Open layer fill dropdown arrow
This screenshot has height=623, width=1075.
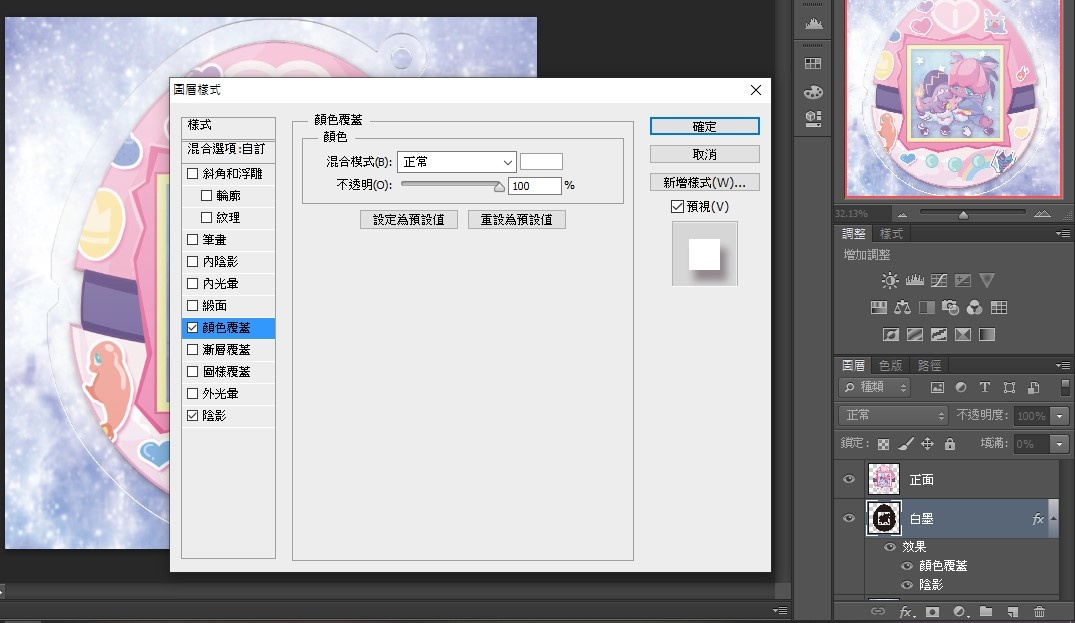pos(1060,444)
